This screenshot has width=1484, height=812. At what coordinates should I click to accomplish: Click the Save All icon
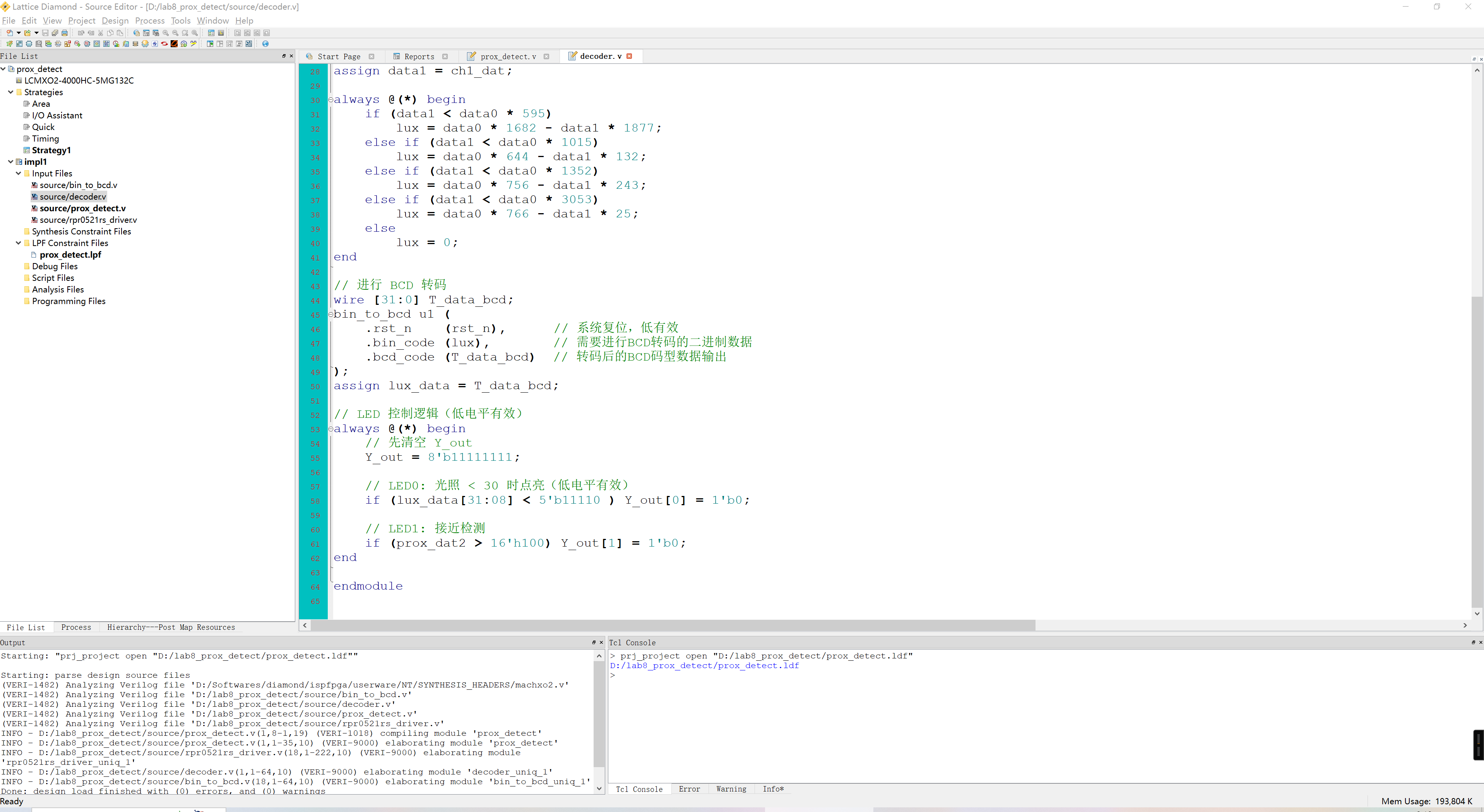(x=55, y=33)
